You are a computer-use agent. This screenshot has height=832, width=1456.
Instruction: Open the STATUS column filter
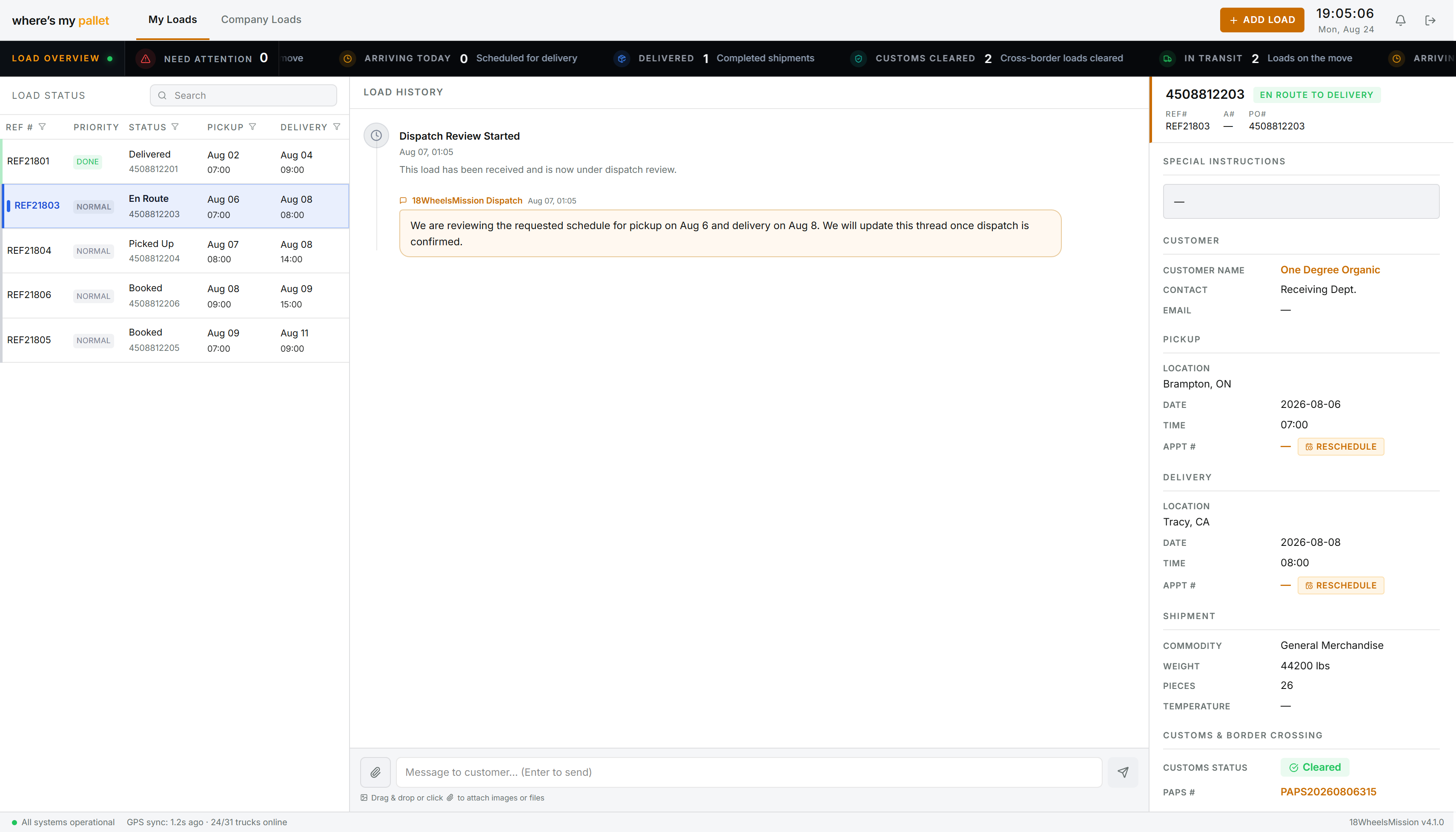(x=175, y=127)
